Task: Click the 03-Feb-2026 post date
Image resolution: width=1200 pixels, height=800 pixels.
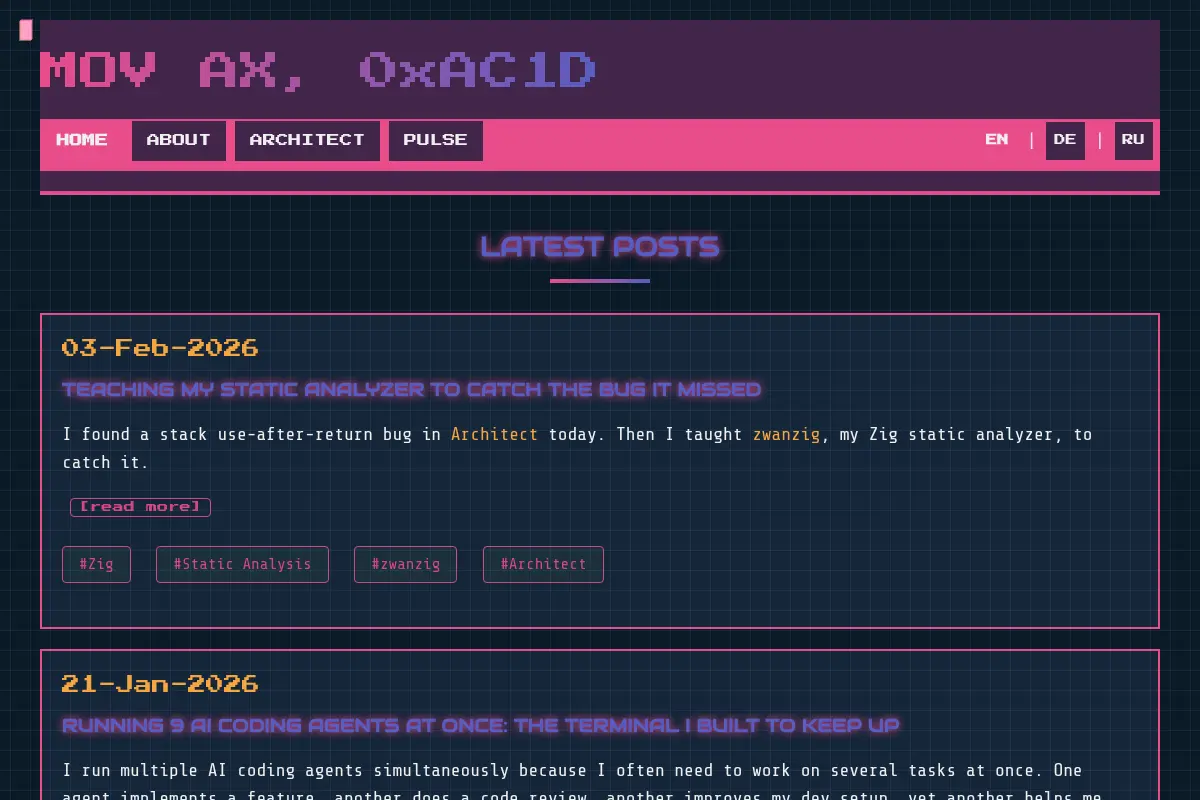Action: point(160,348)
